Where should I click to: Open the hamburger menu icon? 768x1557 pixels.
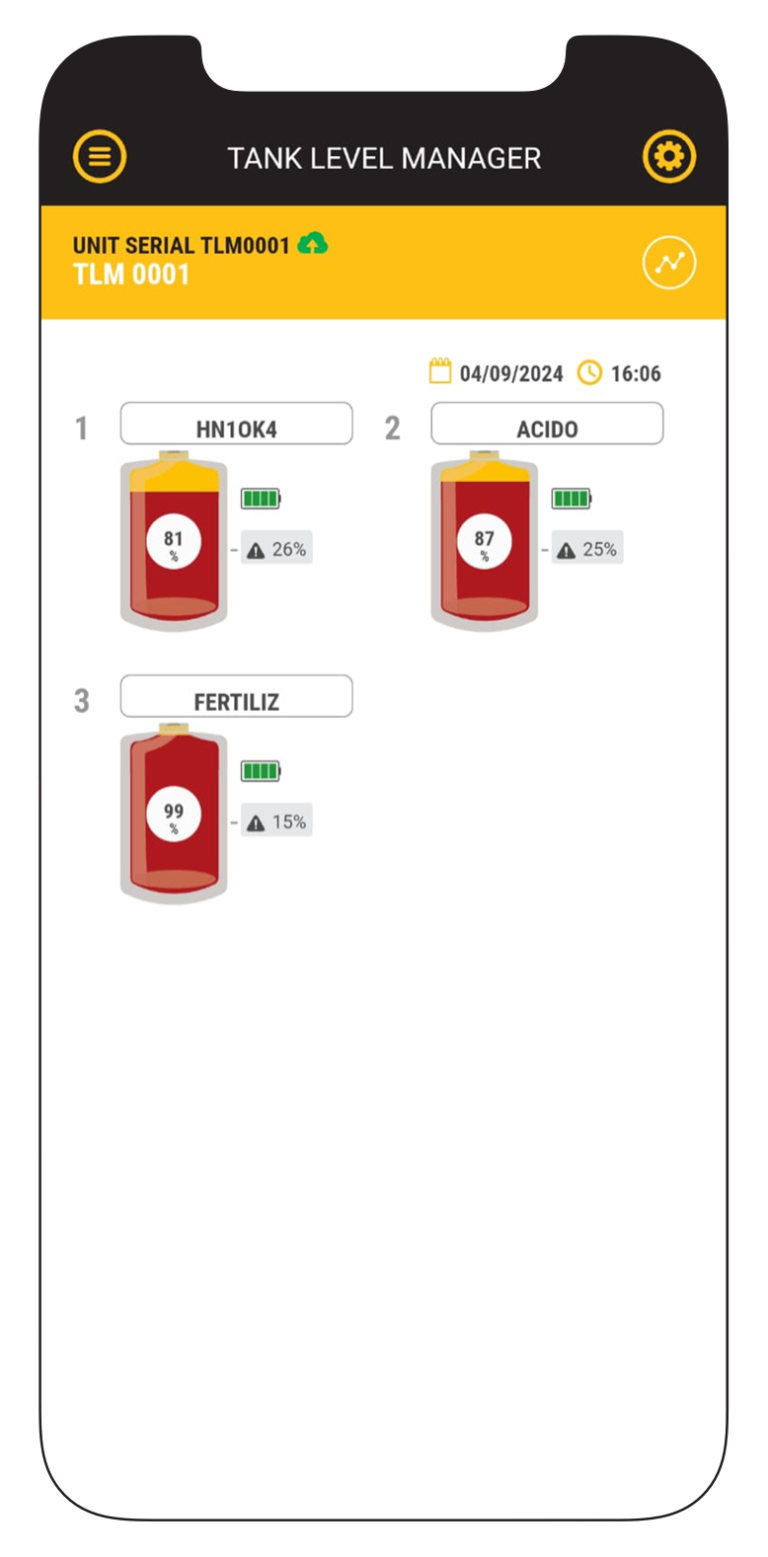pyautogui.click(x=100, y=157)
